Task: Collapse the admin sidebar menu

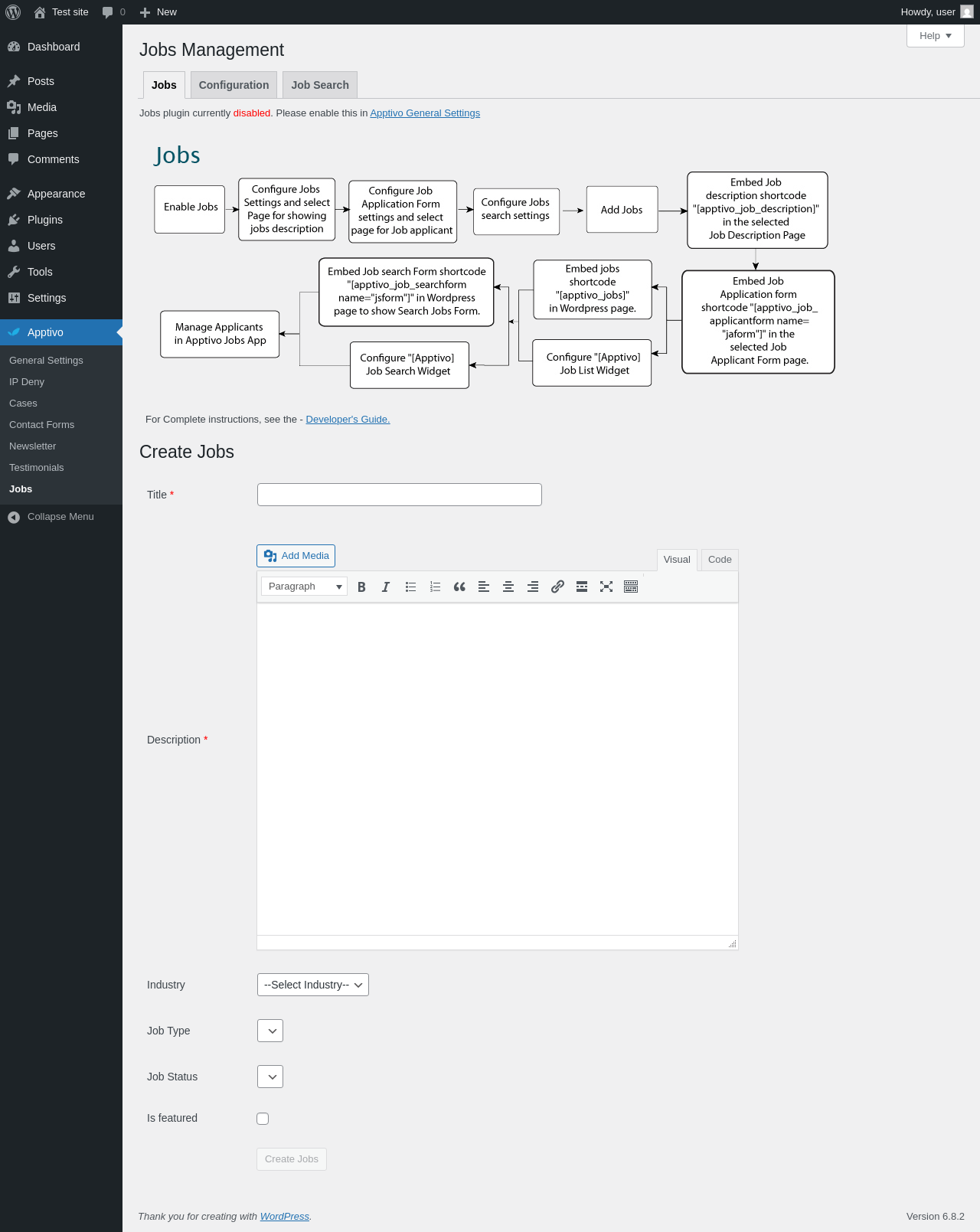Action: tap(61, 517)
